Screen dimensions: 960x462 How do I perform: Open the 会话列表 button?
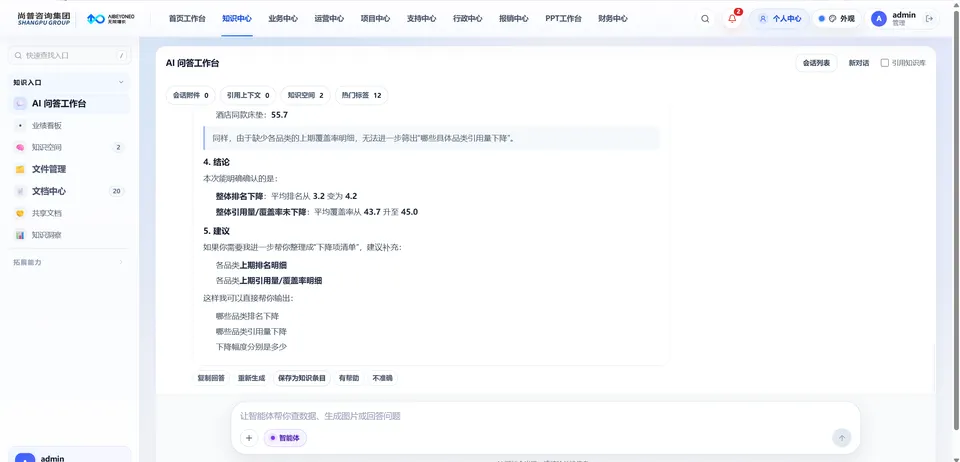816,63
